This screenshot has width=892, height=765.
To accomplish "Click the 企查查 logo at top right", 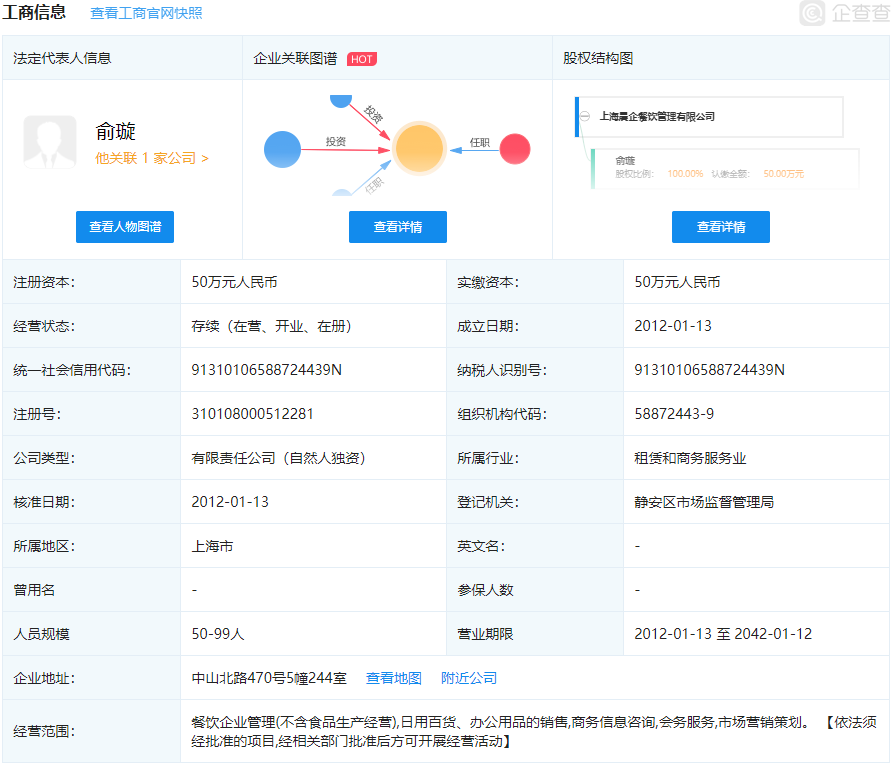I will pos(842,12).
